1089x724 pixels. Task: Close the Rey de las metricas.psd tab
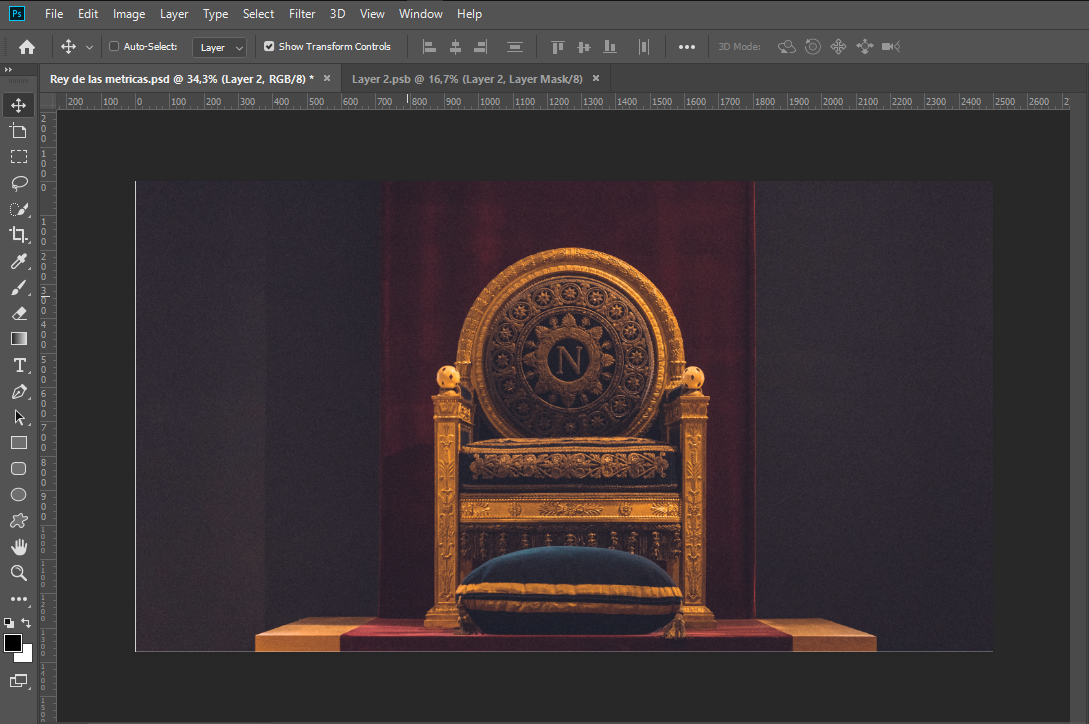(x=327, y=79)
